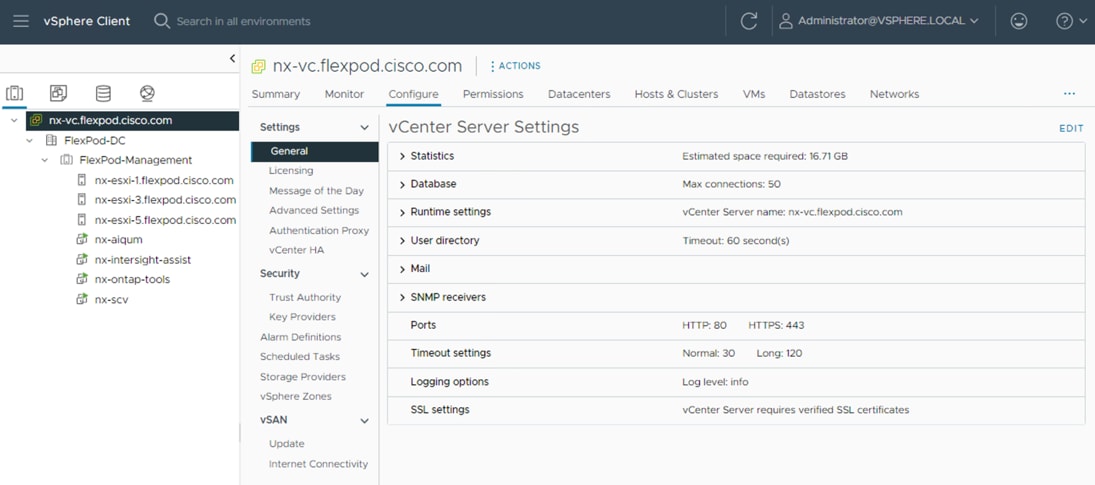The width and height of the screenshot is (1095, 485).
Task: Open the Administrator@VSPHERE.LOCAL user dropdown
Action: [x=879, y=21]
